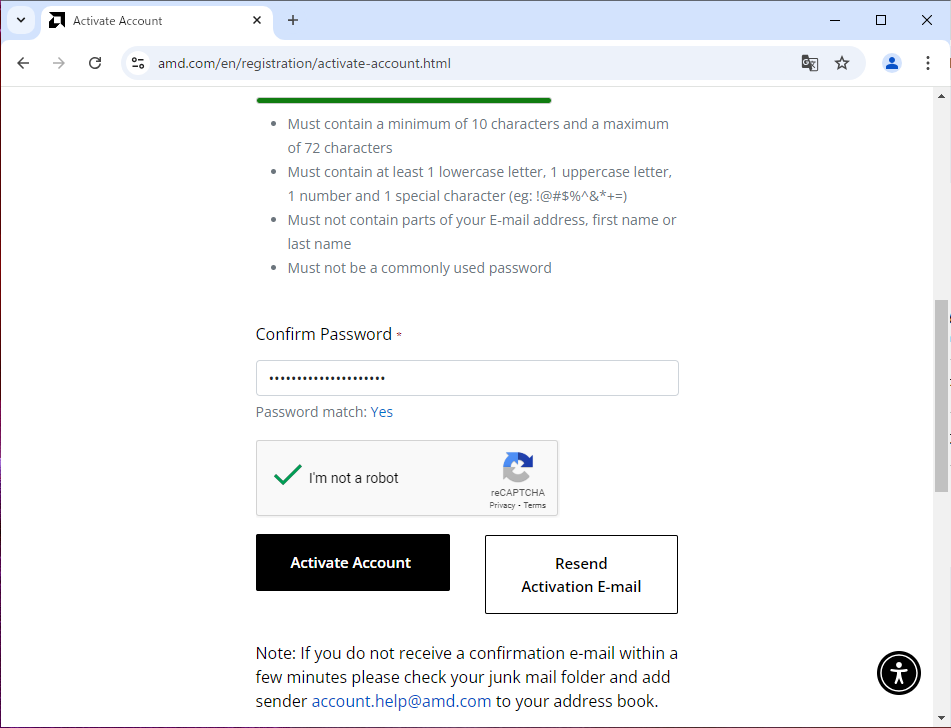951x728 pixels.
Task: Toggle the I'm not a robot checkbox
Action: (287, 475)
